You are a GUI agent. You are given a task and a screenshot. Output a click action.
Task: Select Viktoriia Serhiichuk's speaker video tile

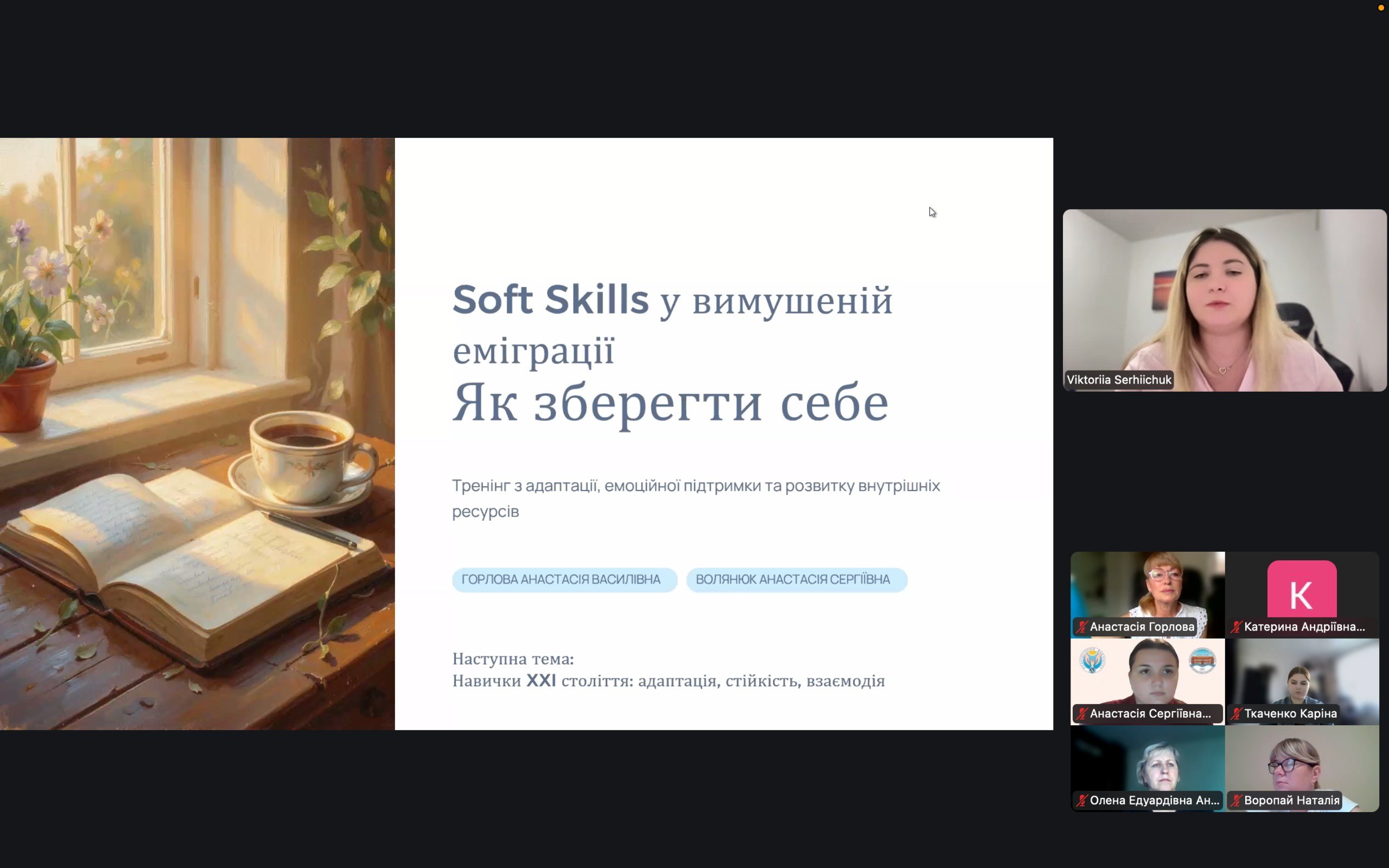[x=1225, y=300]
